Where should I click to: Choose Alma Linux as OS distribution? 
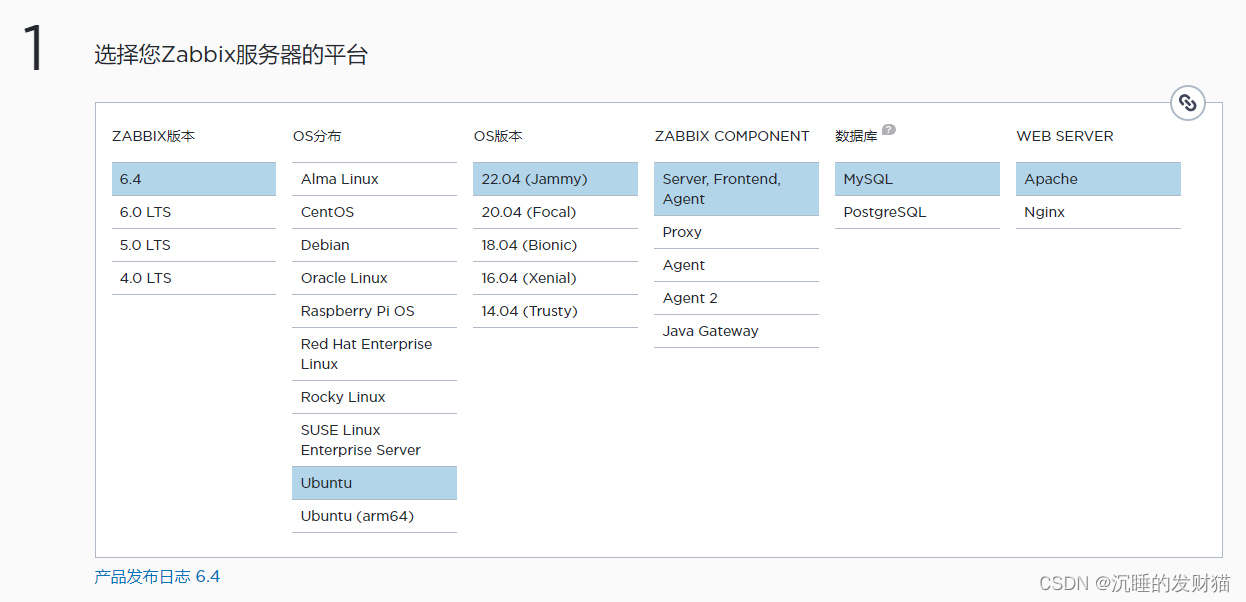tap(374, 179)
